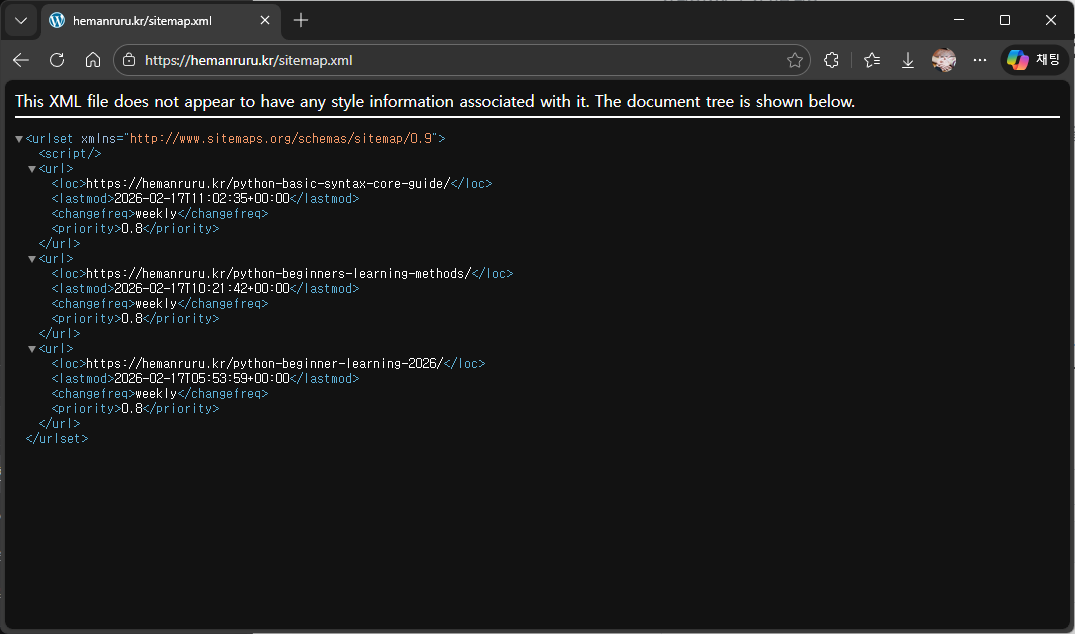
Task: View site information lock icon
Action: (128, 60)
